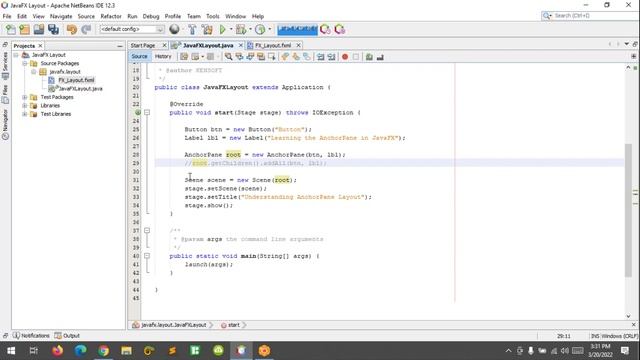Toggle the Rectangular Selection icon
Viewport: 640px width, 360px height.
pos(271,57)
